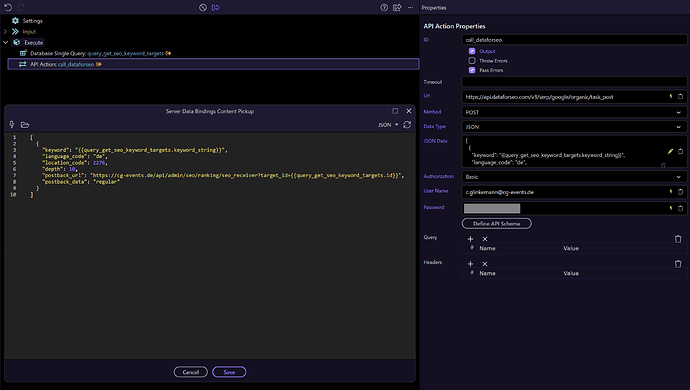Click the Timeout input field
Screen dimensions: 690x390
coord(574,82)
